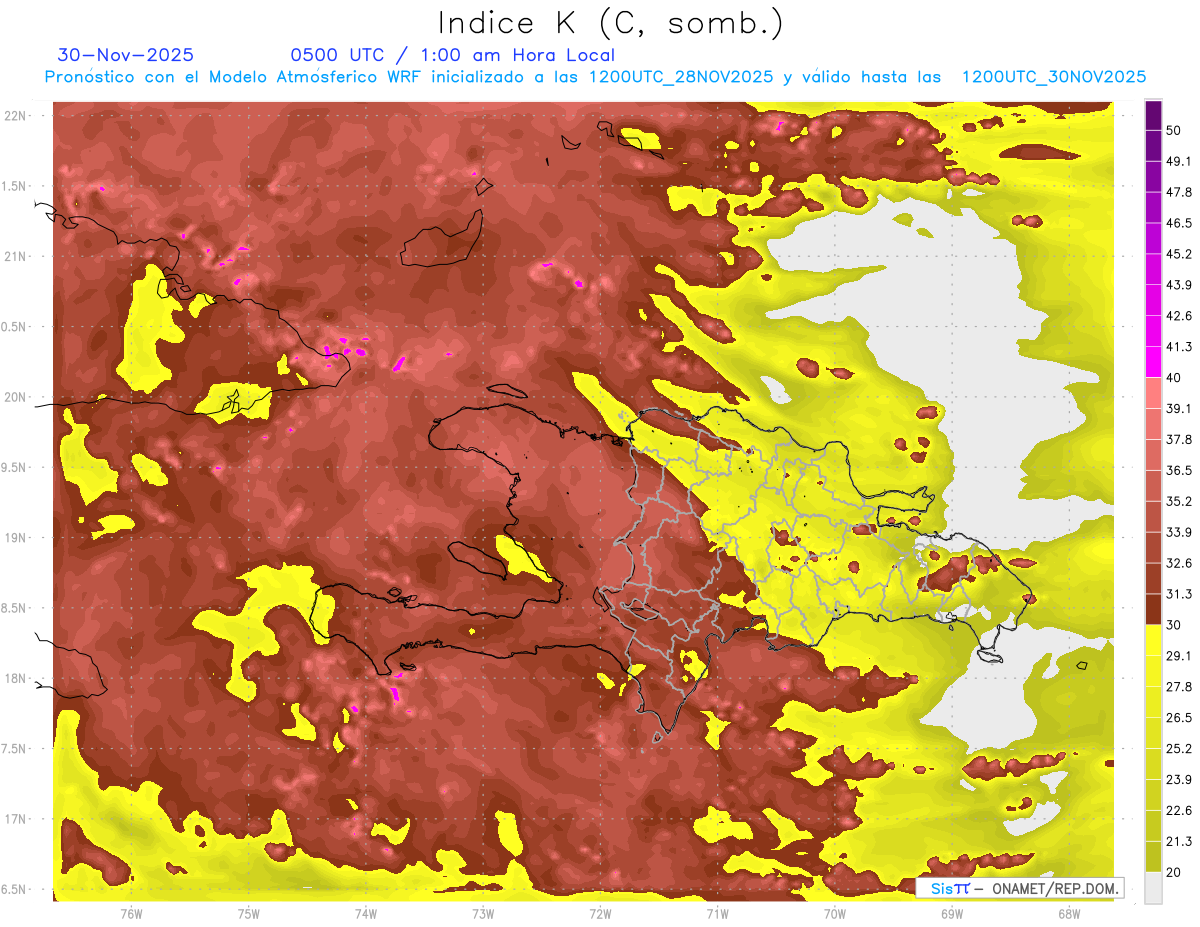Image resolution: width=1200 pixels, height=927 pixels.
Task: Click the colorbar value '20'
Action: pyautogui.click(x=1174, y=872)
